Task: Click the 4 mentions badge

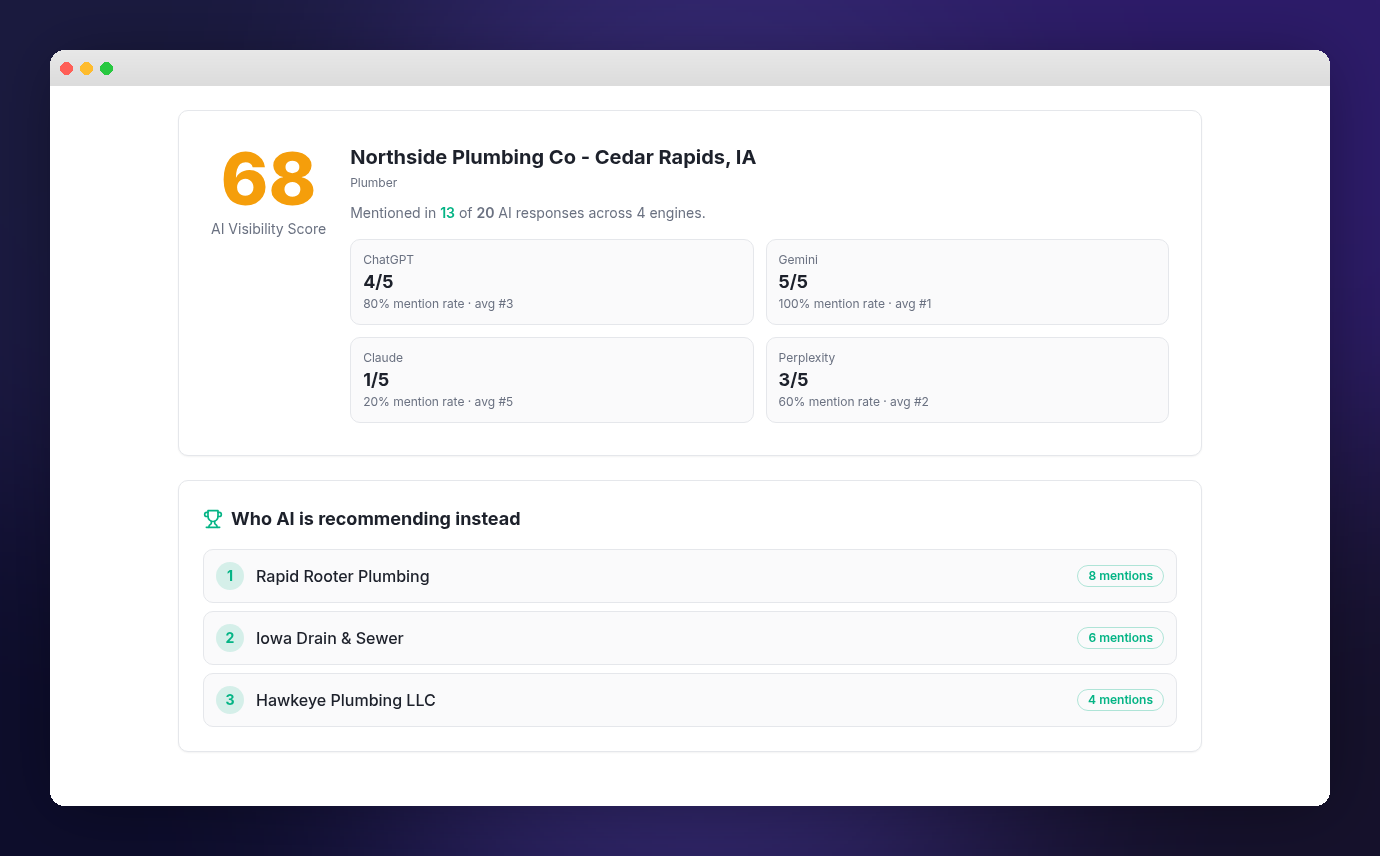Action: 1120,700
